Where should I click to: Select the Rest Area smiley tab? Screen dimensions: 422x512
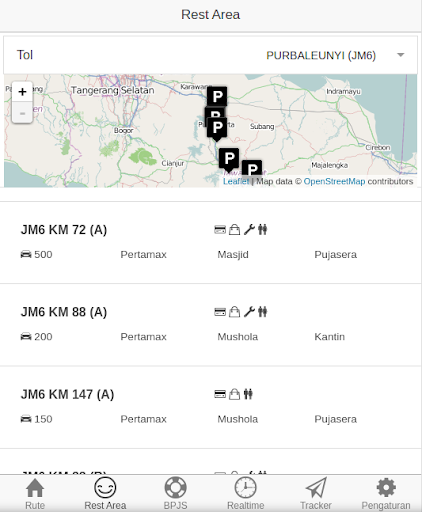coord(105,493)
